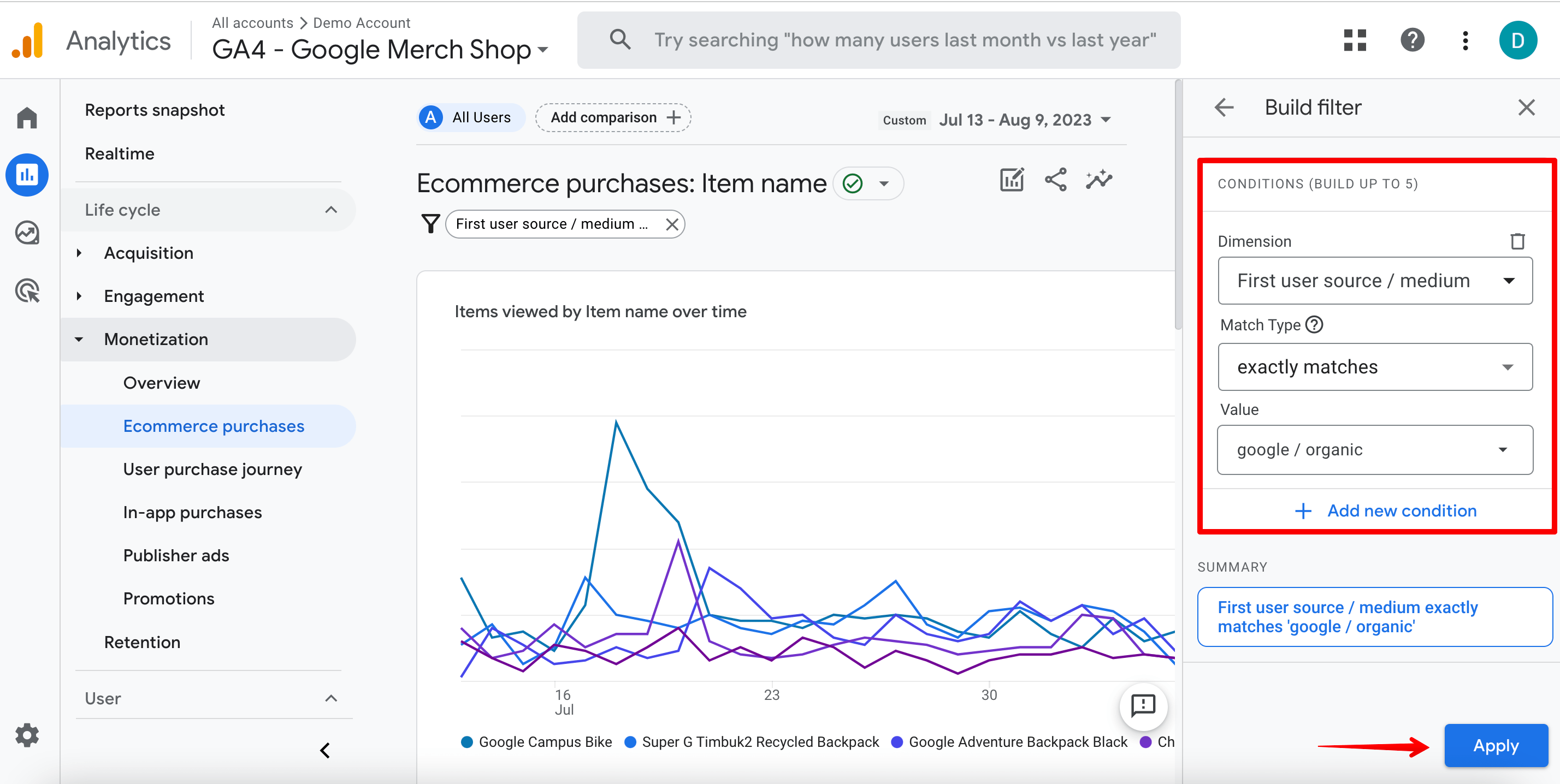Open the Help question mark icon
This screenshot has height=784, width=1560.
pos(1413,40)
